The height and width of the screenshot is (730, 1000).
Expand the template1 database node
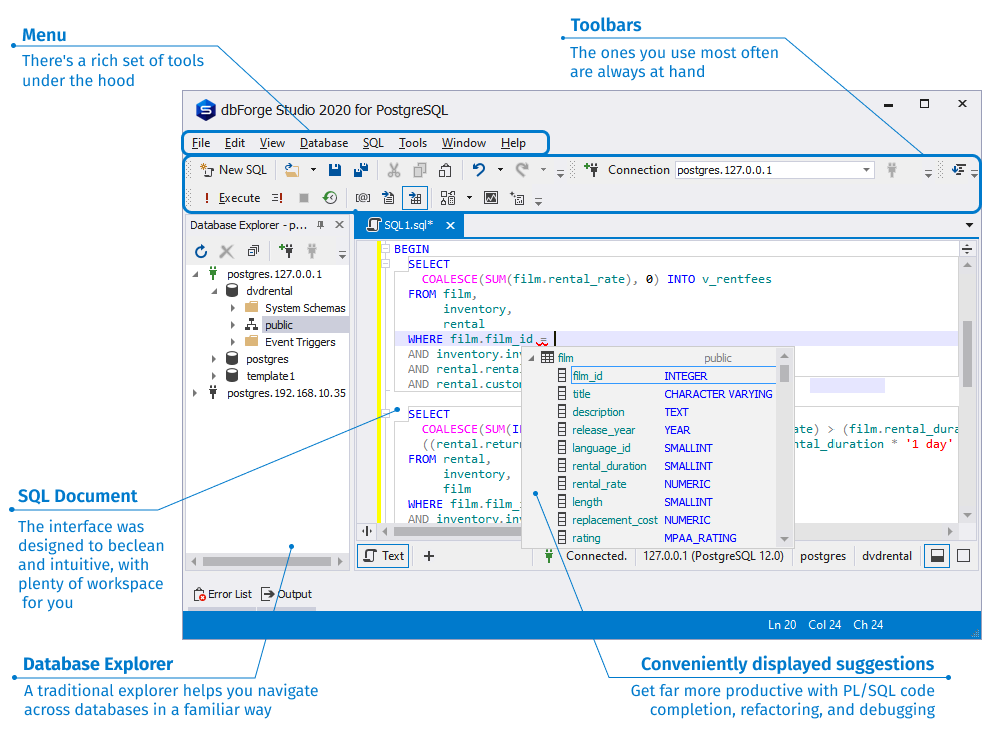[x=214, y=377]
